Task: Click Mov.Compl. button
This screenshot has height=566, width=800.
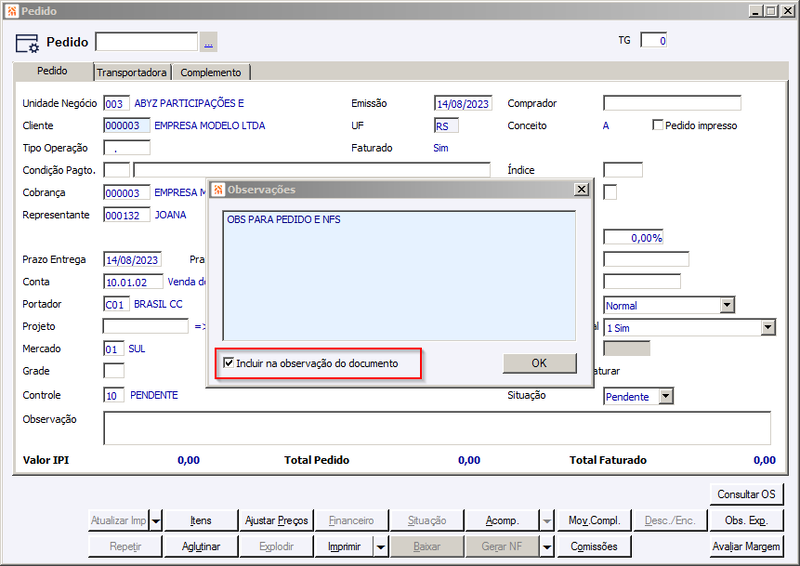Action: tap(594, 521)
